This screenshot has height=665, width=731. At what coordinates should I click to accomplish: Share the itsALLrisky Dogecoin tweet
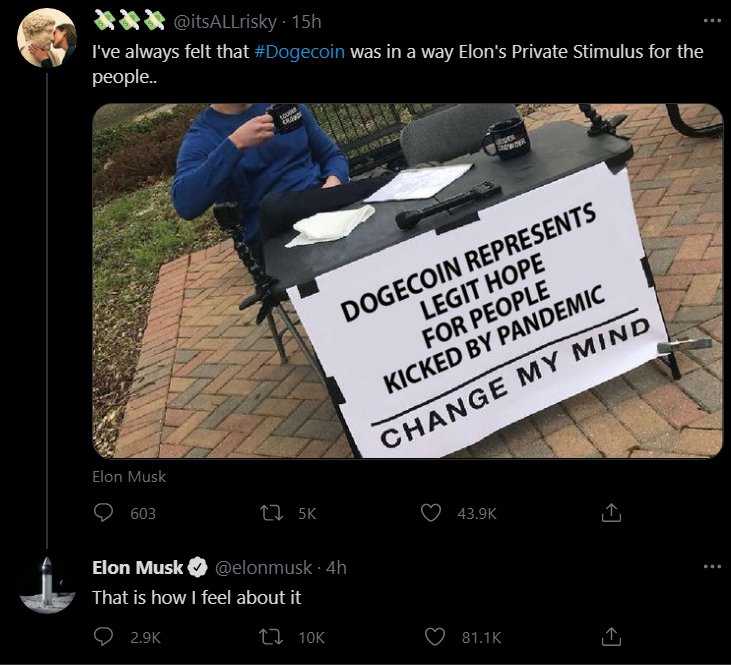611,513
